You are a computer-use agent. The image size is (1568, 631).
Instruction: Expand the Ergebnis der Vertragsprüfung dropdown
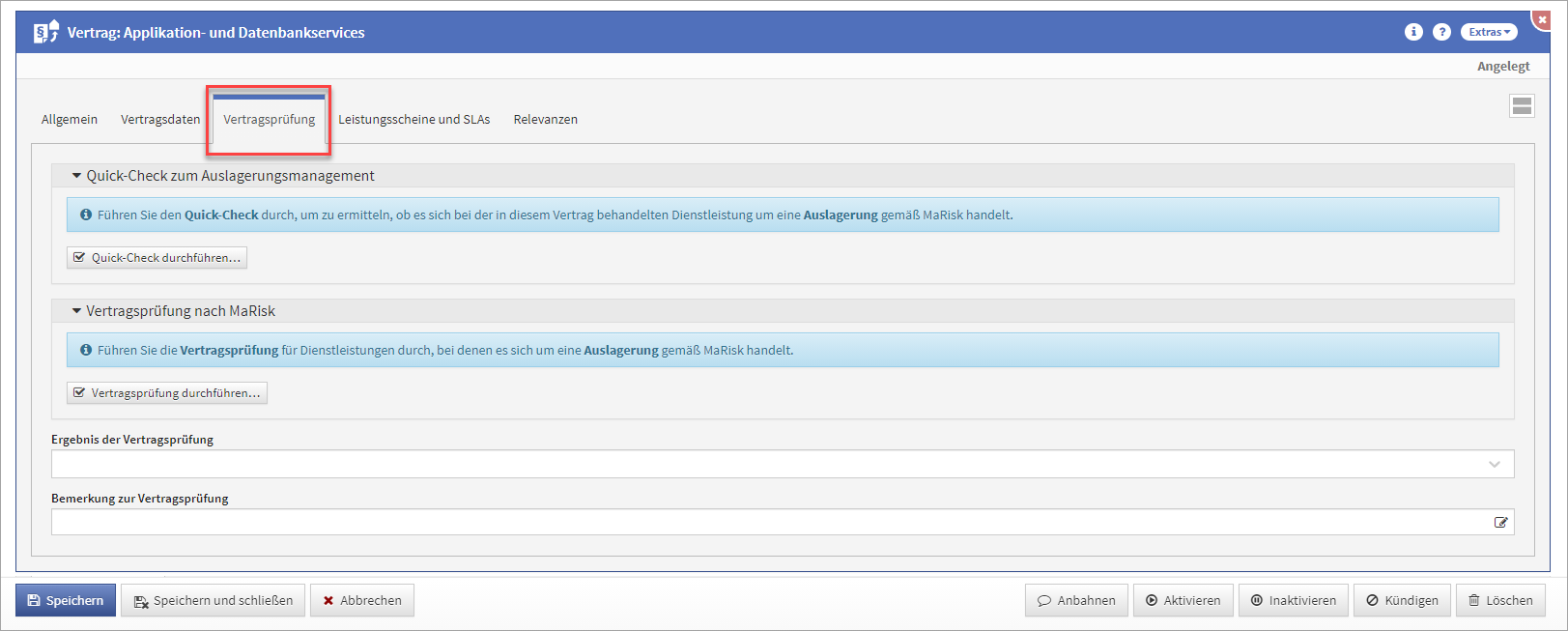pos(1494,464)
